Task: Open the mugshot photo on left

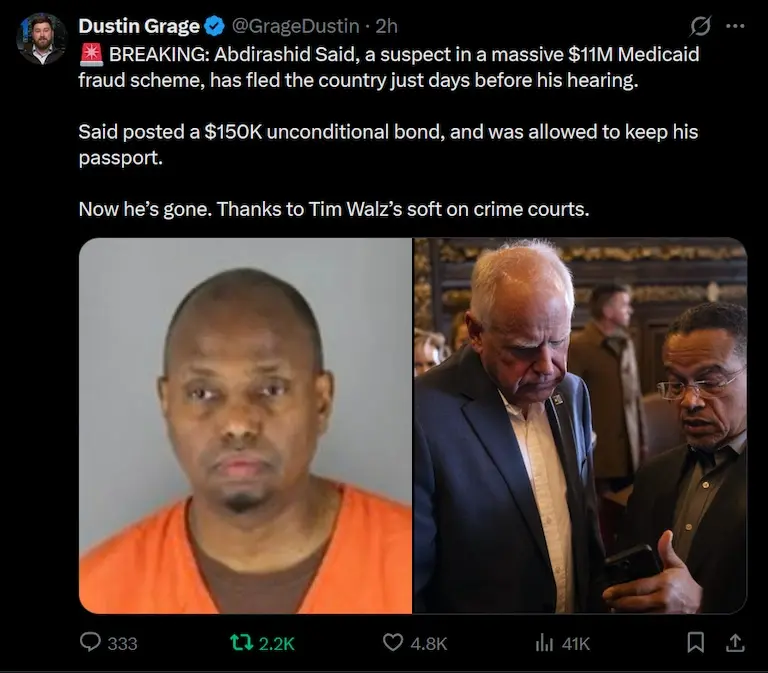Action: coord(245,426)
